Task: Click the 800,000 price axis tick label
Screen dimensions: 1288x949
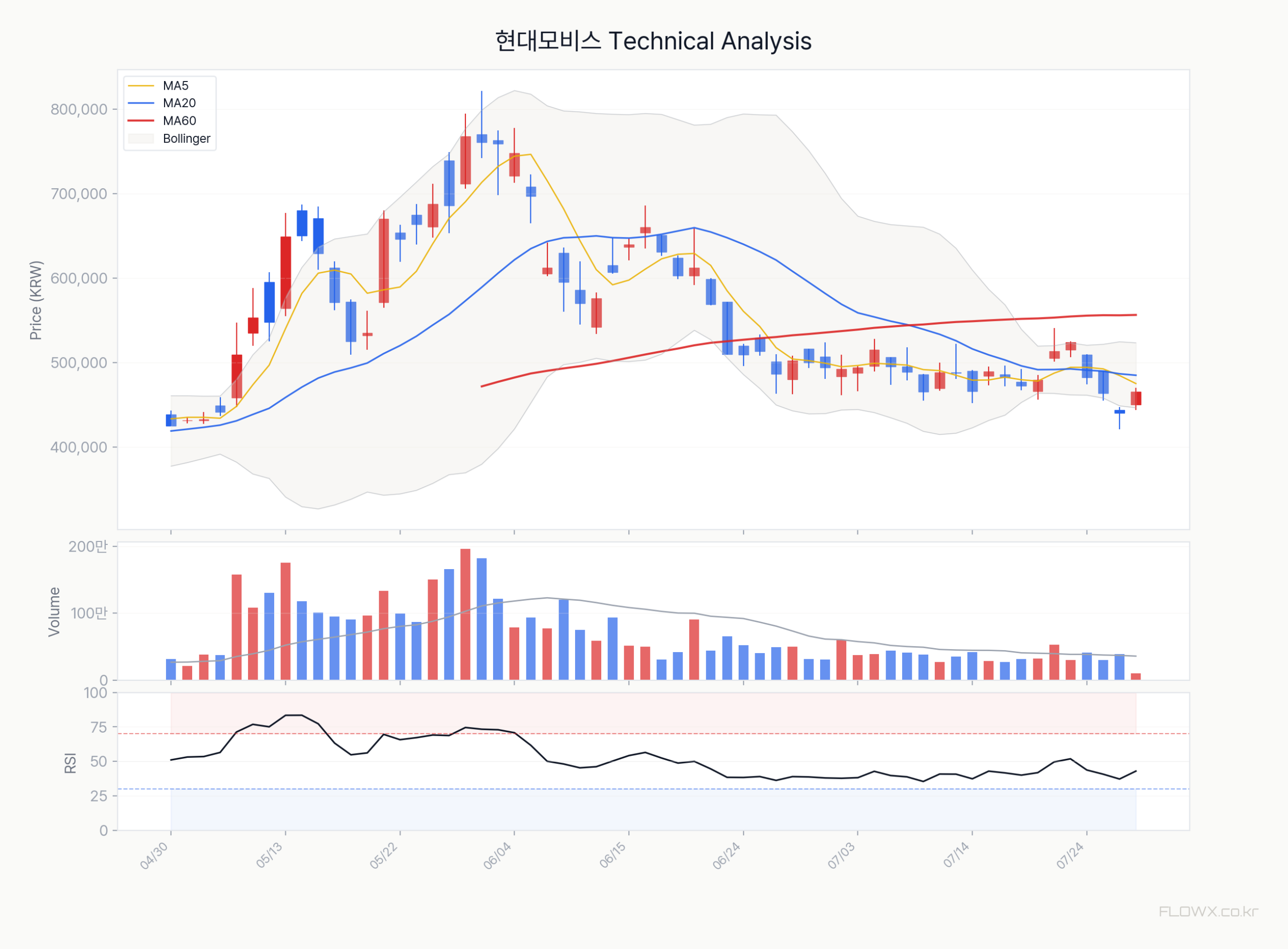Action: tap(78, 109)
